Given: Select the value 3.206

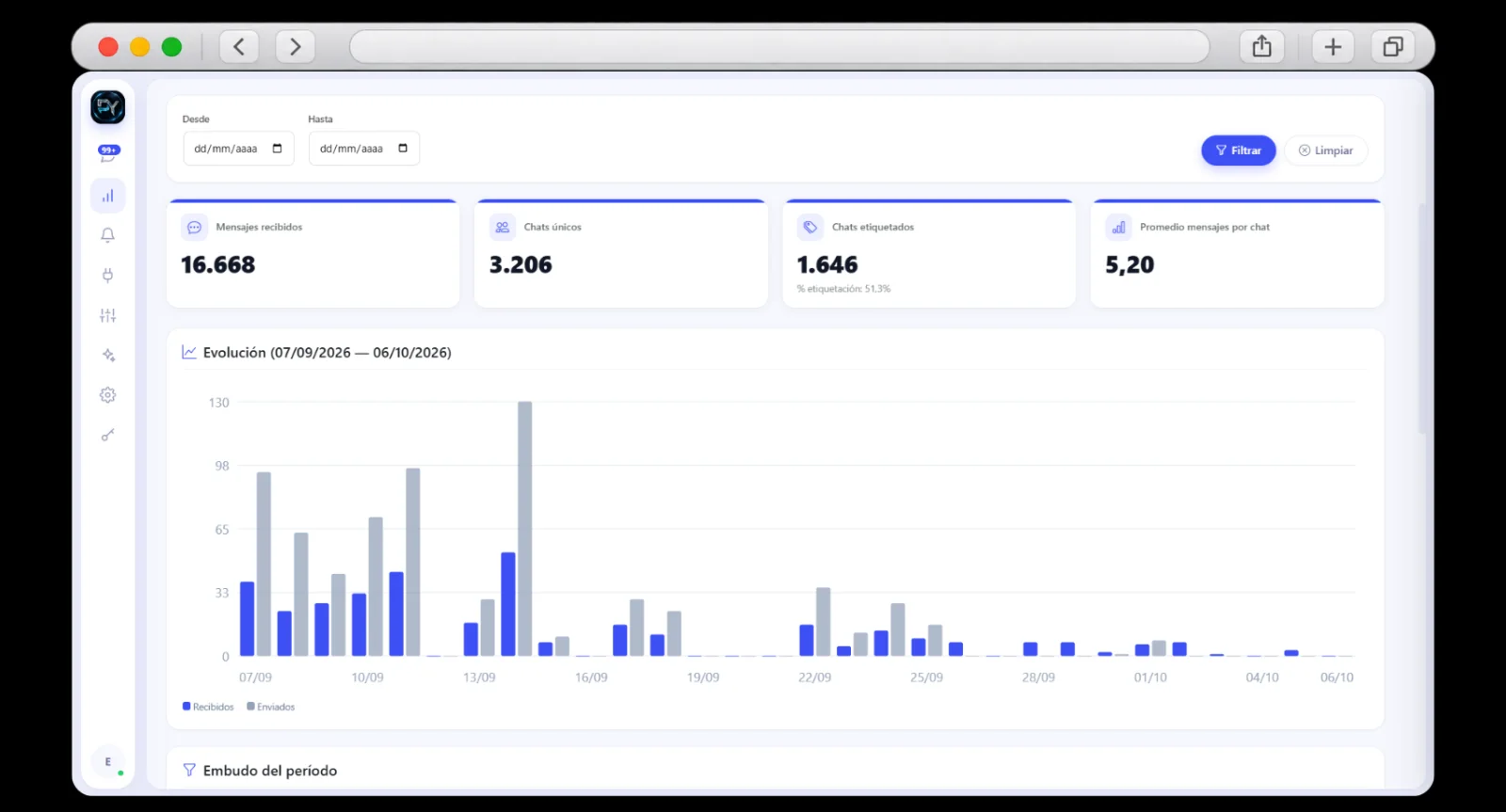Looking at the screenshot, I should [521, 265].
